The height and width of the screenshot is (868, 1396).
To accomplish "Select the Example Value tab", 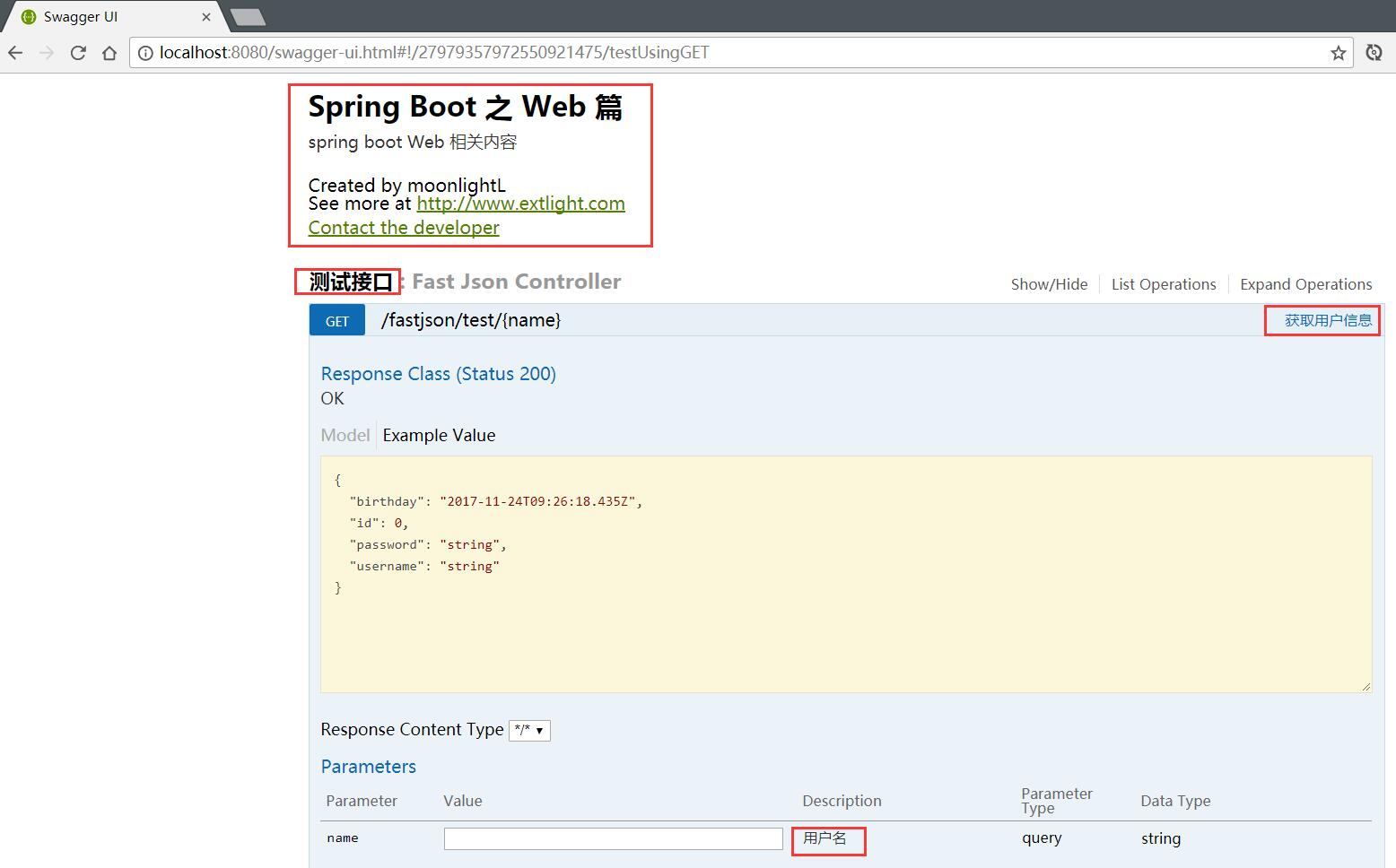I will click(439, 435).
